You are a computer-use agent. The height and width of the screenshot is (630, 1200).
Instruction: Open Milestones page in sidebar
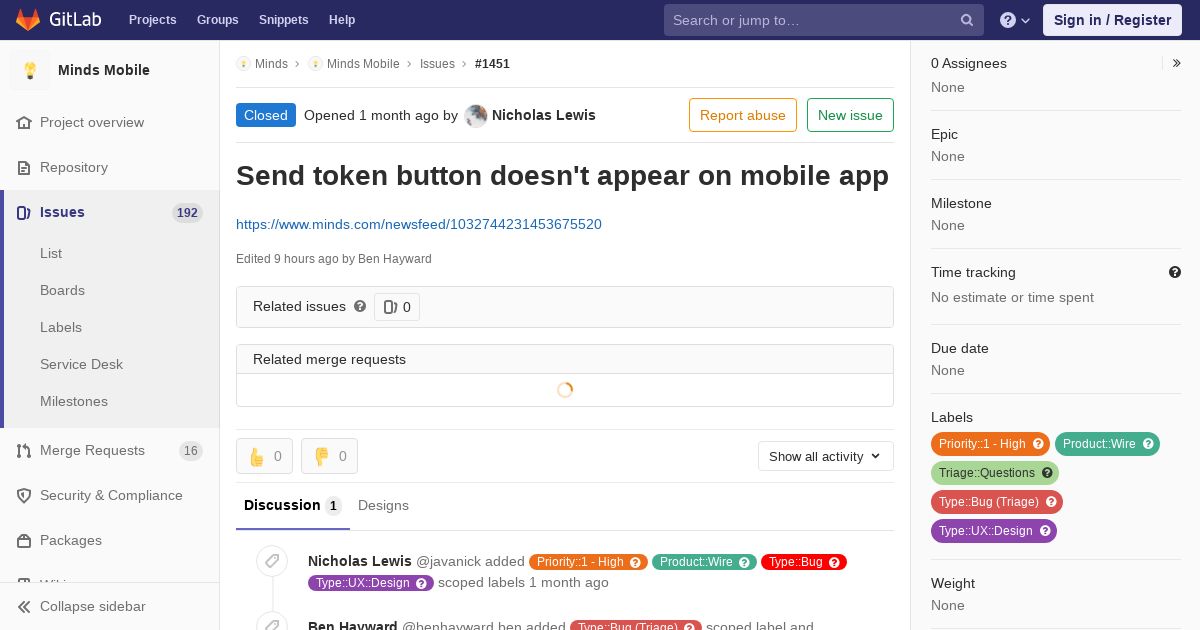(x=74, y=401)
